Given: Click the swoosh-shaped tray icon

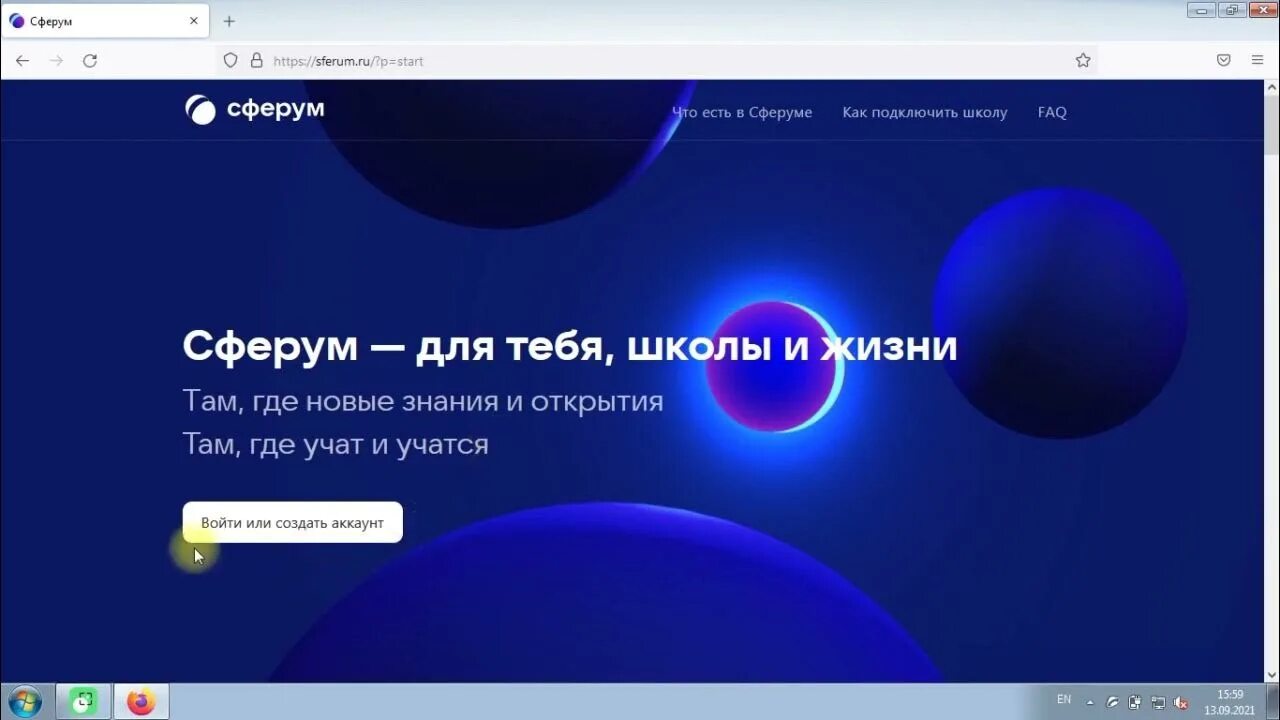Looking at the screenshot, I should click(1112, 702).
